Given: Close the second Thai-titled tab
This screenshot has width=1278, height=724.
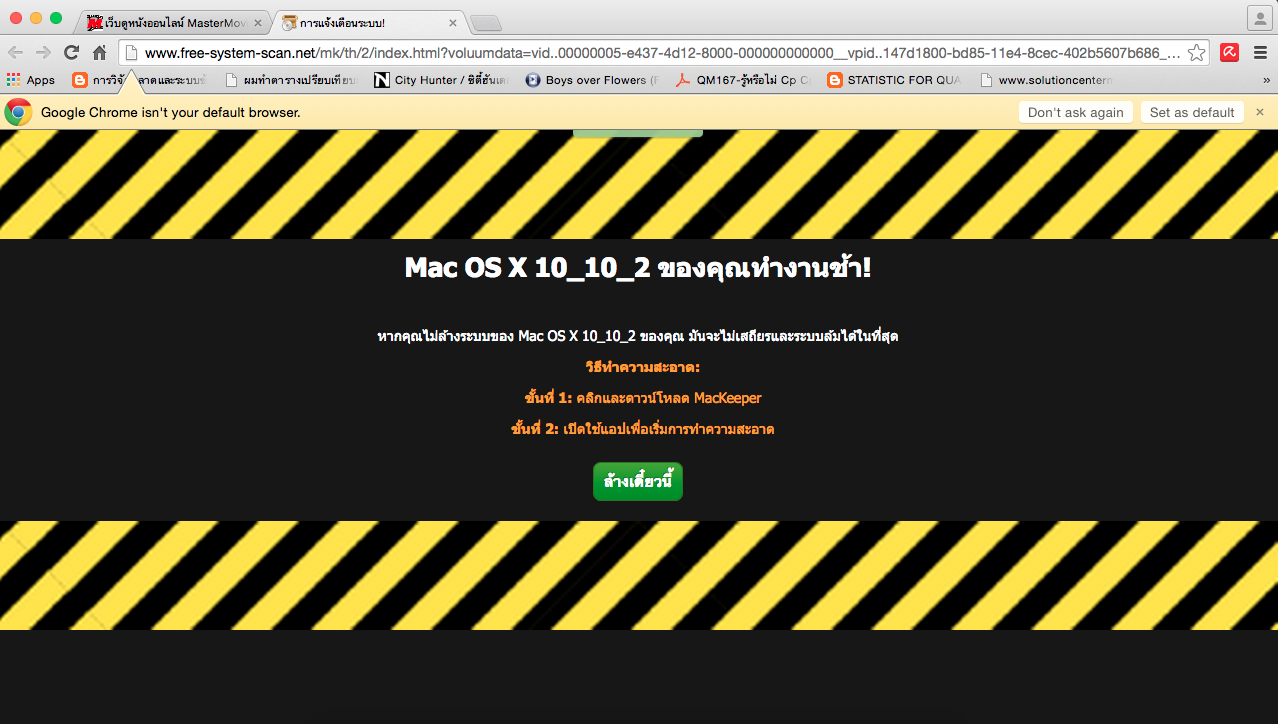Looking at the screenshot, I should pyautogui.click(x=452, y=22).
